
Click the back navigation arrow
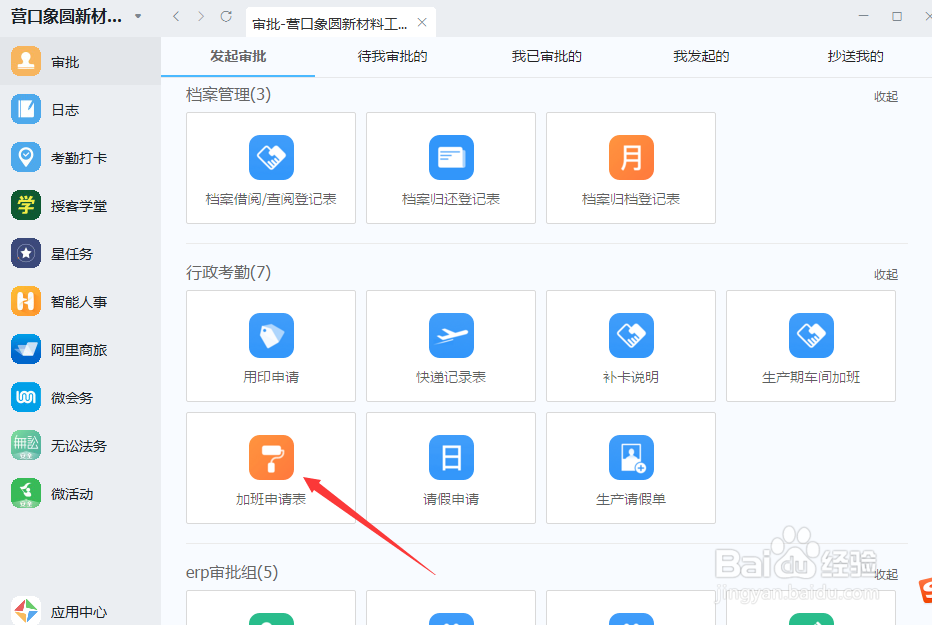pos(175,16)
